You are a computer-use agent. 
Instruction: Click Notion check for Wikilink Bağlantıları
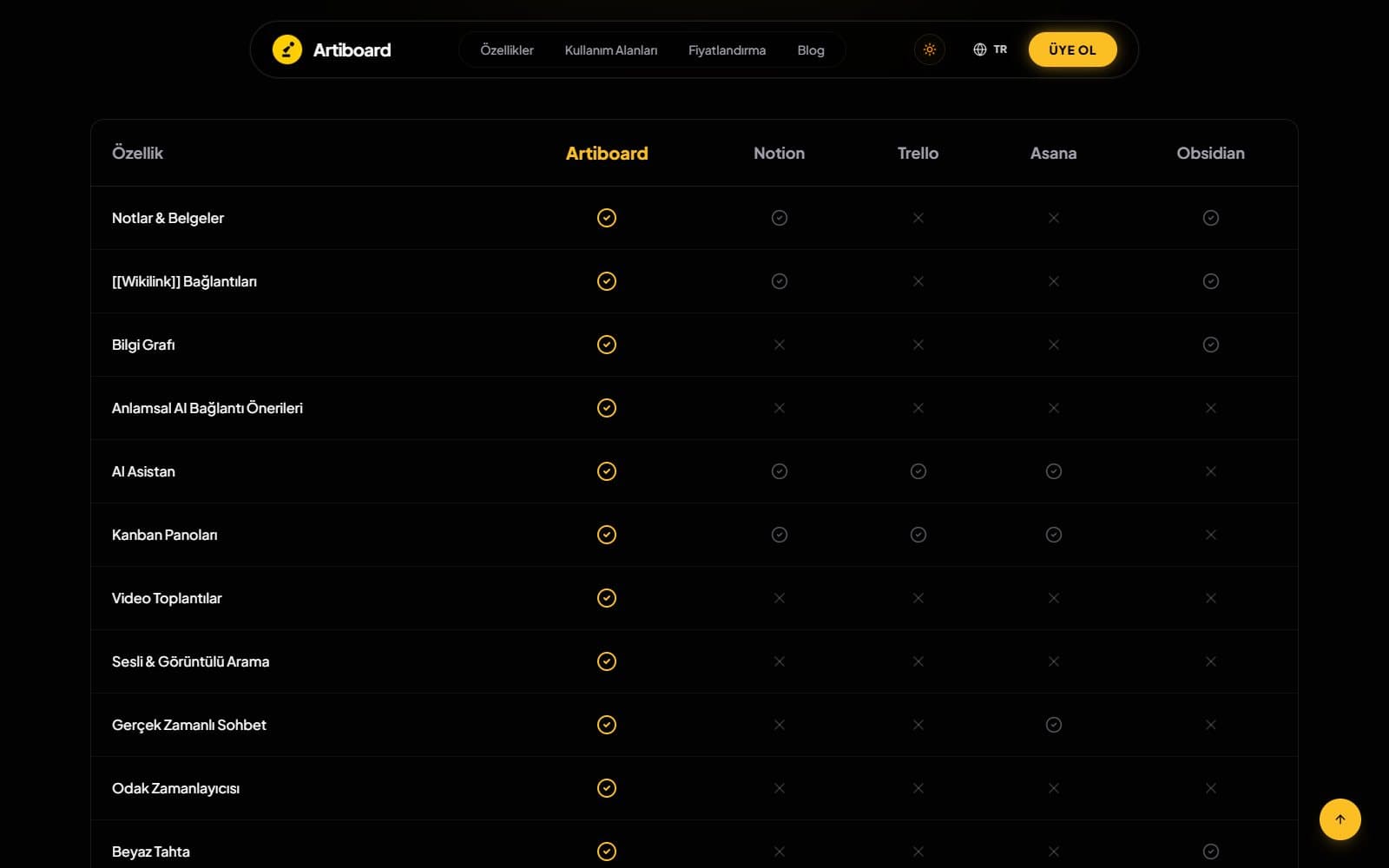click(x=780, y=281)
